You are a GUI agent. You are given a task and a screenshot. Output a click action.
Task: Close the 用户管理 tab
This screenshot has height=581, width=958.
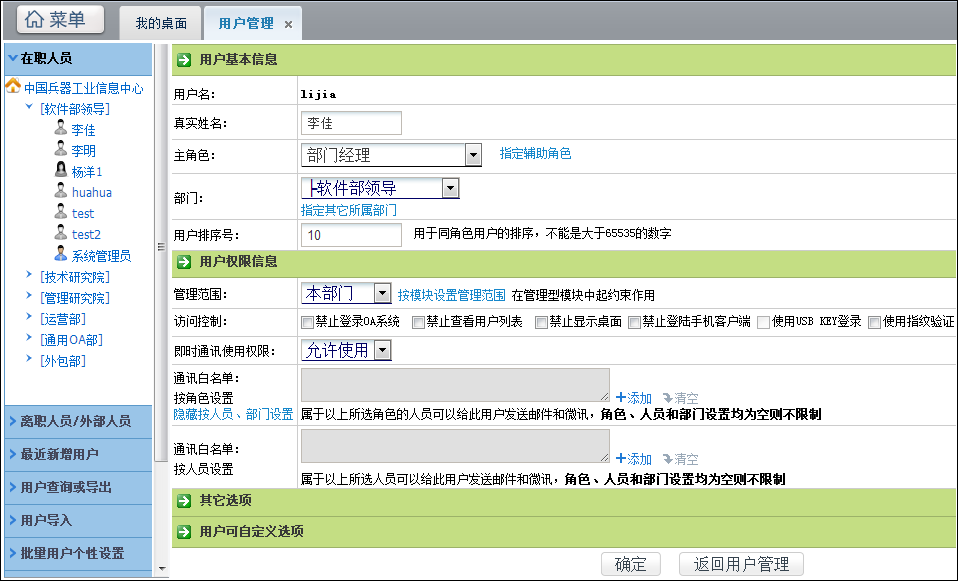pos(289,24)
